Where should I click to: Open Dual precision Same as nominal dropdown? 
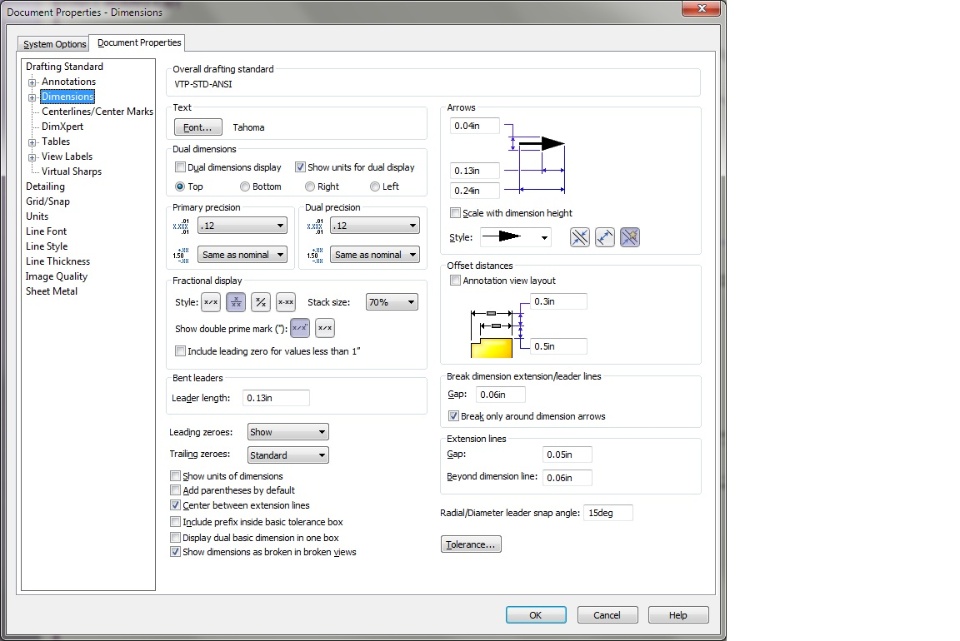click(375, 254)
